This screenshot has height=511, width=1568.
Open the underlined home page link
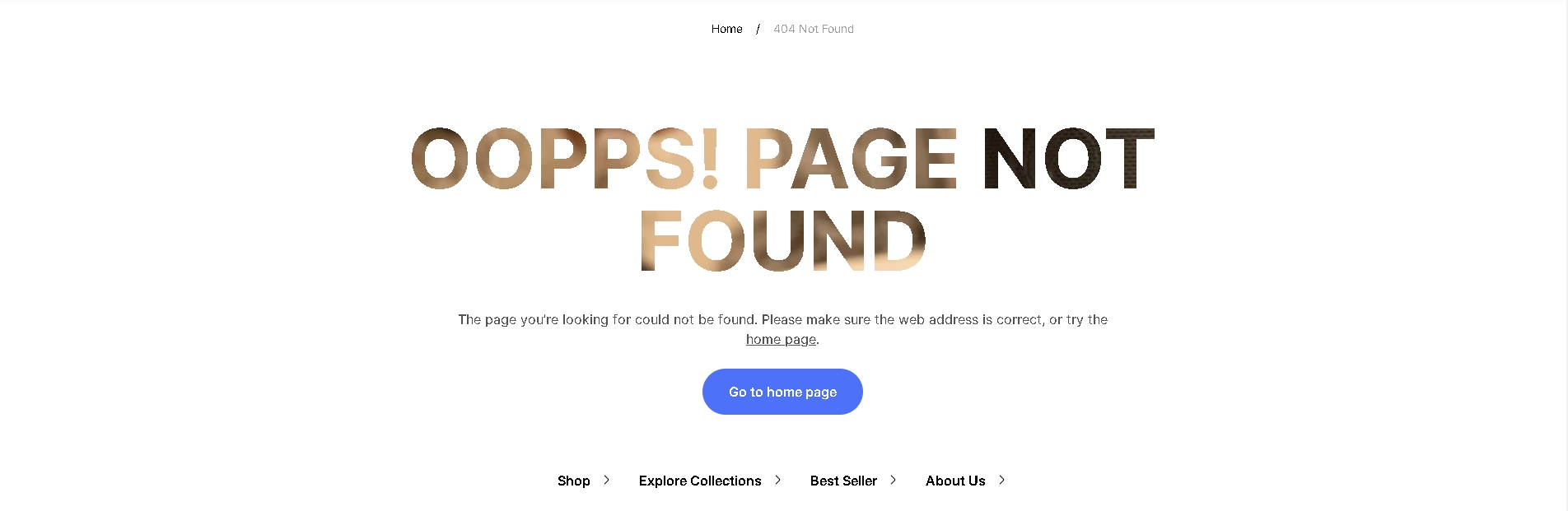pyautogui.click(x=781, y=339)
